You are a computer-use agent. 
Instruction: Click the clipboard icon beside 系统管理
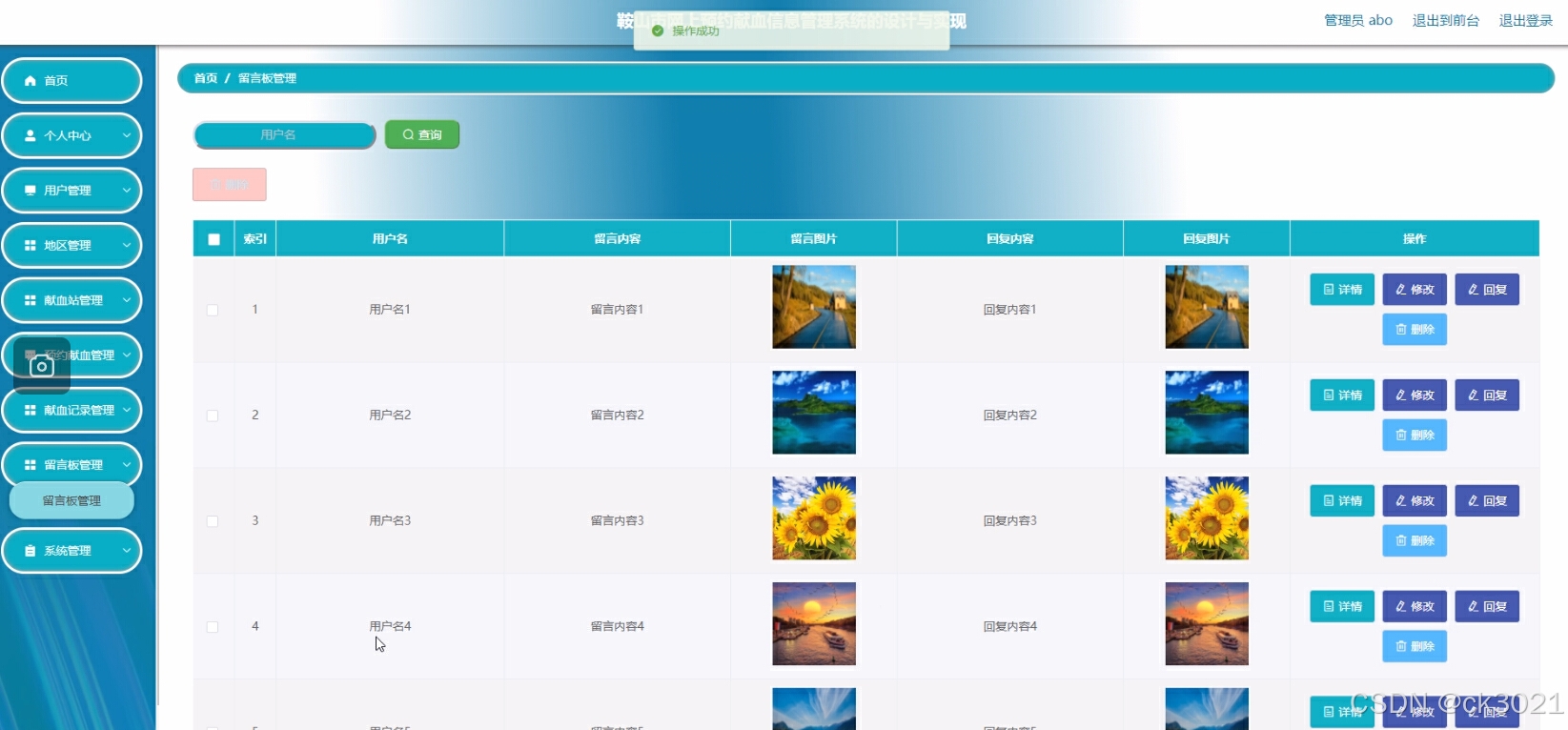pyautogui.click(x=31, y=551)
